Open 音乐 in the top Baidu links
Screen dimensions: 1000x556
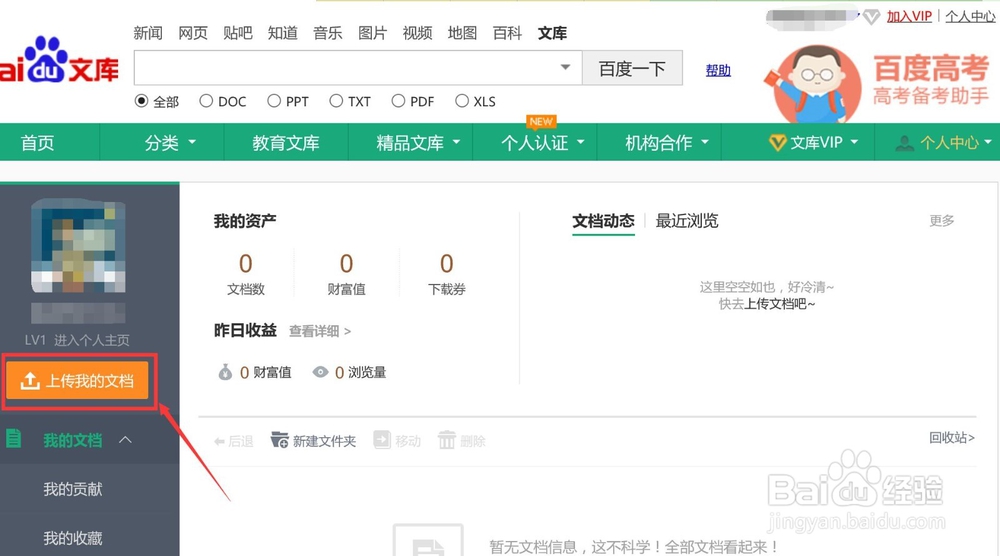click(328, 33)
